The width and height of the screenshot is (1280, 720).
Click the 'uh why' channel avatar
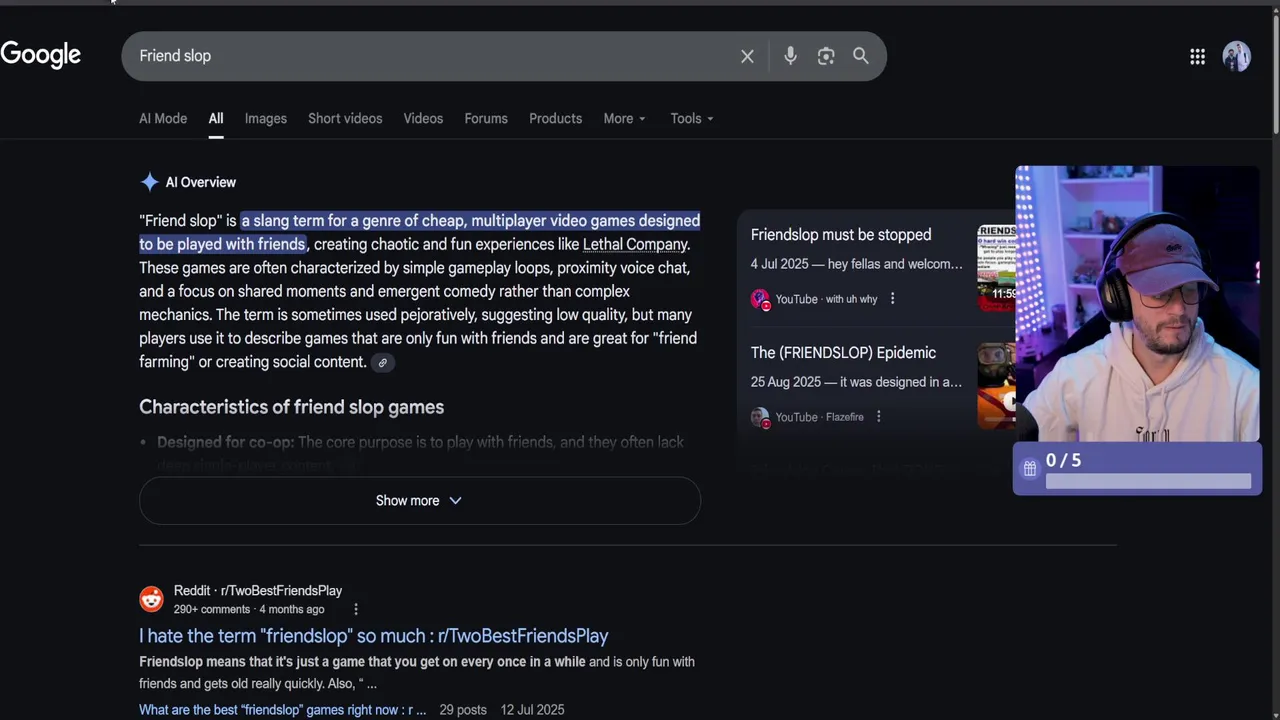tap(760, 299)
